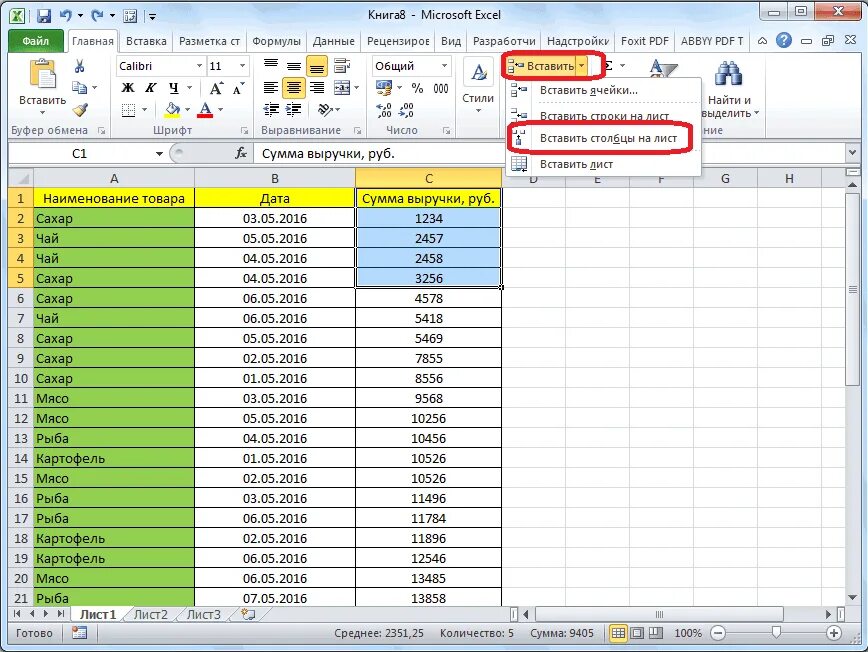This screenshot has height=652, width=868.
Task: Switch to the Формулы ribbon tab
Action: tap(276, 41)
